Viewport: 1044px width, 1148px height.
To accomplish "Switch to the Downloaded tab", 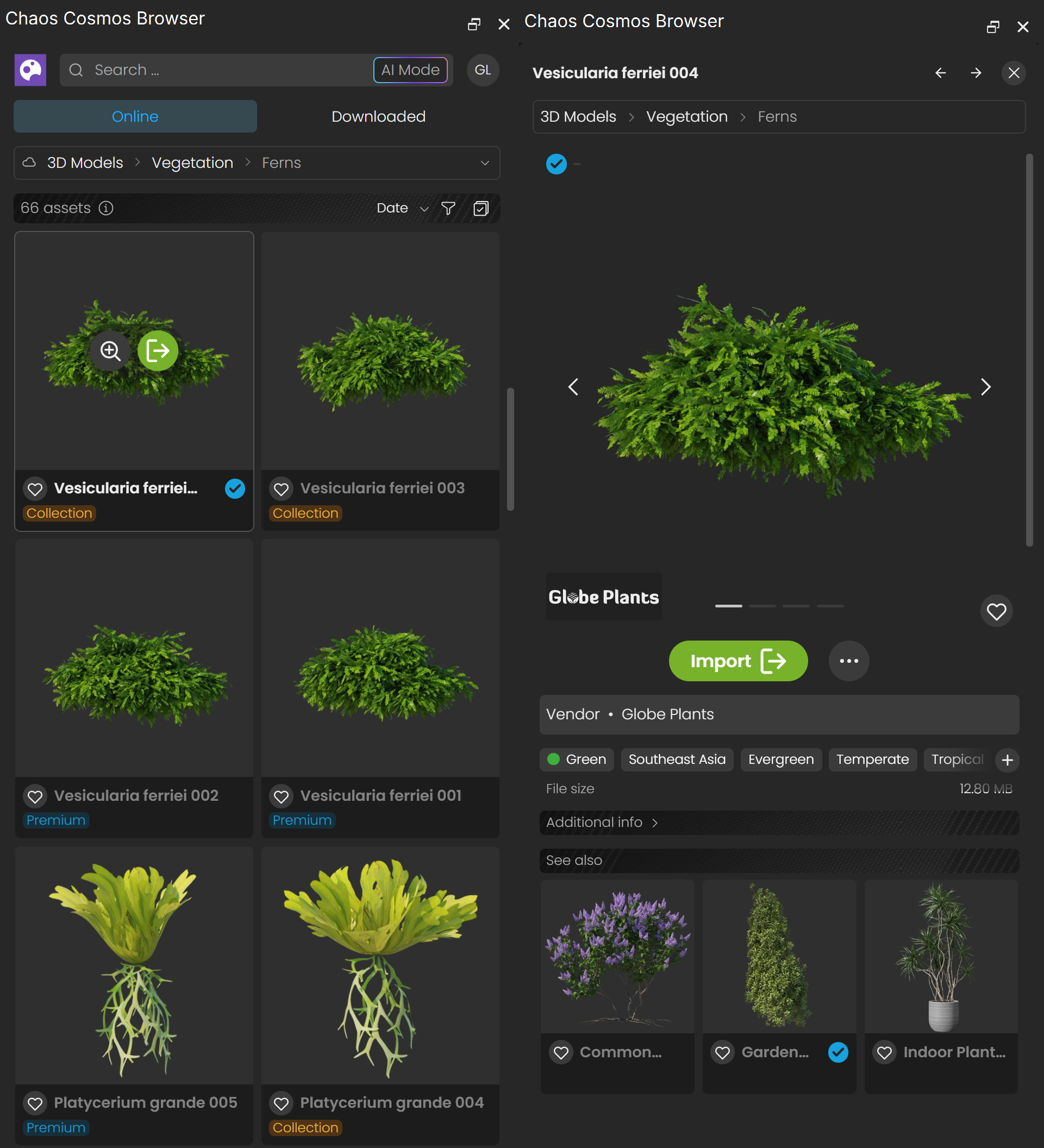I will point(378,117).
